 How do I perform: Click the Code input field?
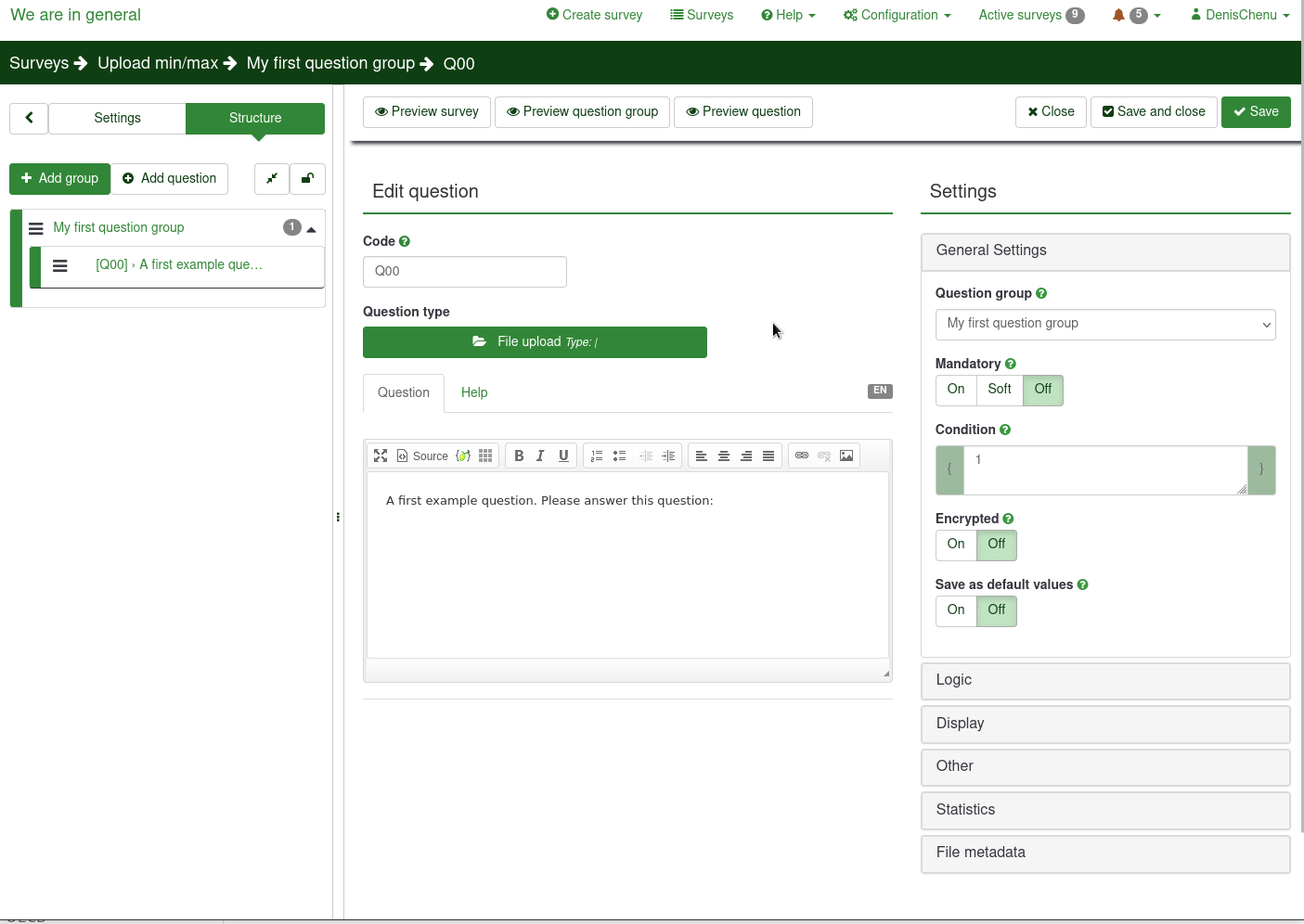click(x=464, y=272)
